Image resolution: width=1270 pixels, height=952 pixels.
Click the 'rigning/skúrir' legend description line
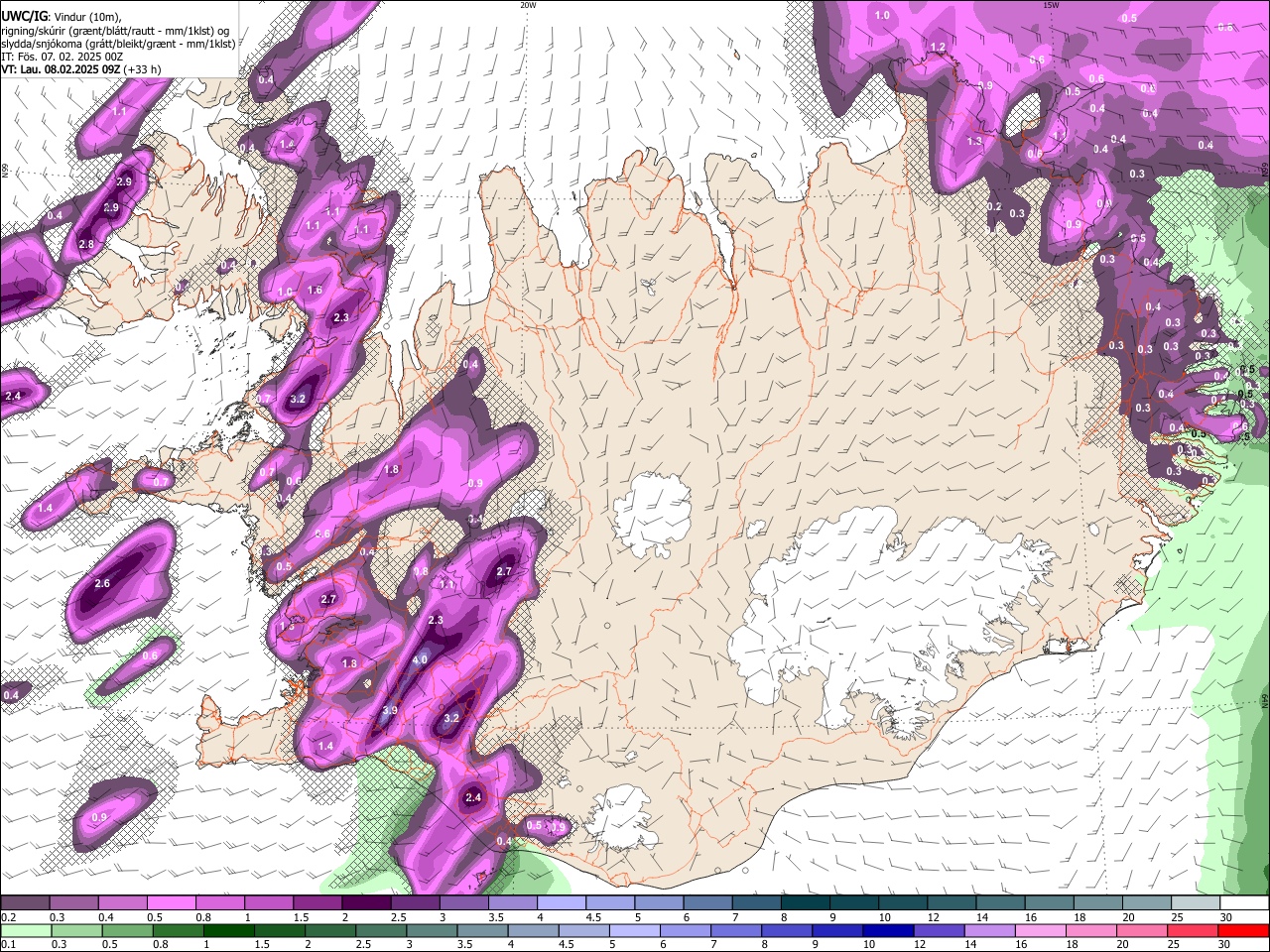pos(117,31)
